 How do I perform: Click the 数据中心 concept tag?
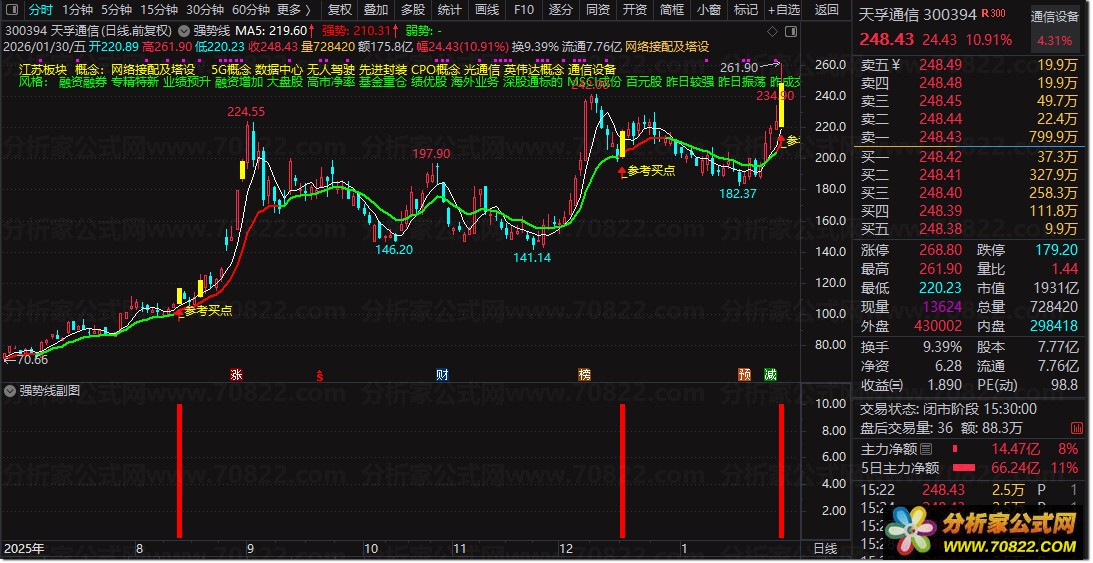[x=278, y=70]
